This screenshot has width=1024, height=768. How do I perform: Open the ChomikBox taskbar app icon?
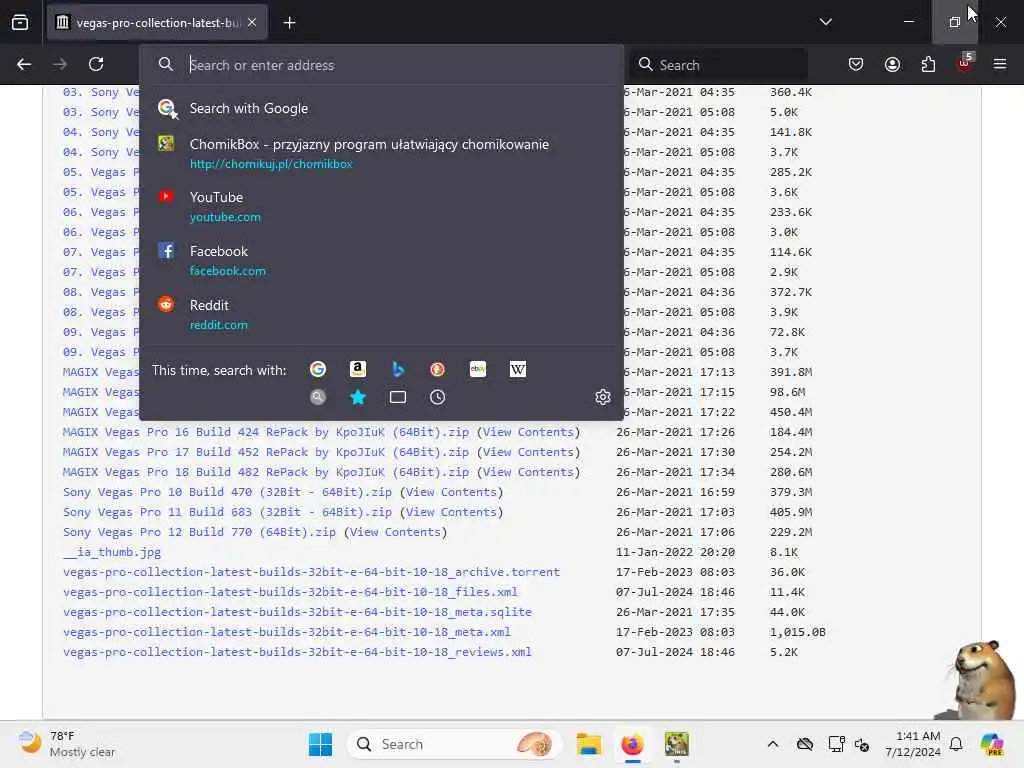click(x=677, y=744)
